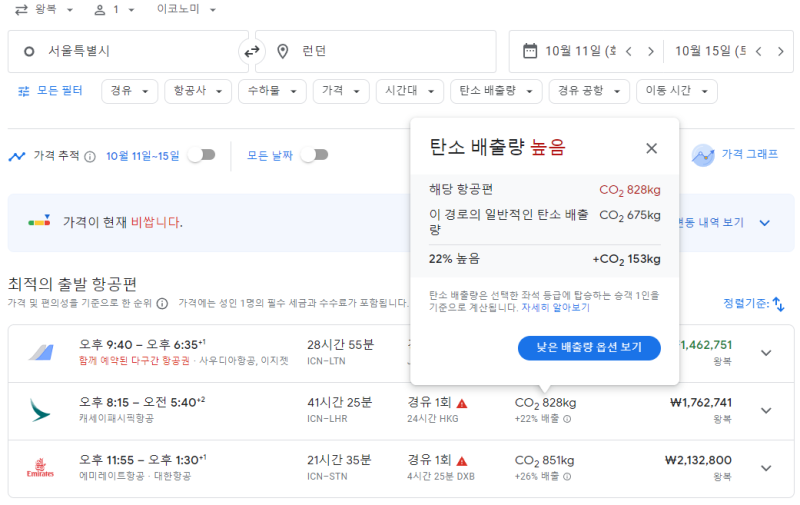Click the colored price level indicator icon

pyautogui.click(x=39, y=221)
